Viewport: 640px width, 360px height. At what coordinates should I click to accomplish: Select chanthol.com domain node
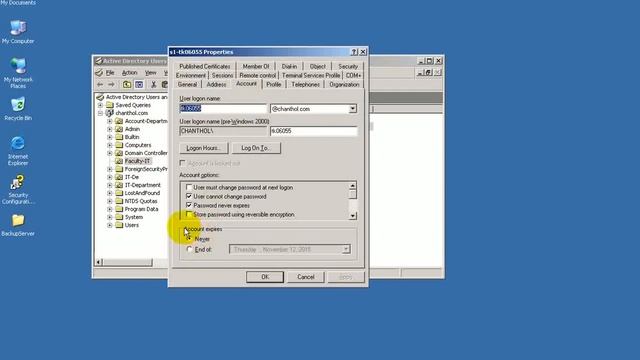[131, 113]
